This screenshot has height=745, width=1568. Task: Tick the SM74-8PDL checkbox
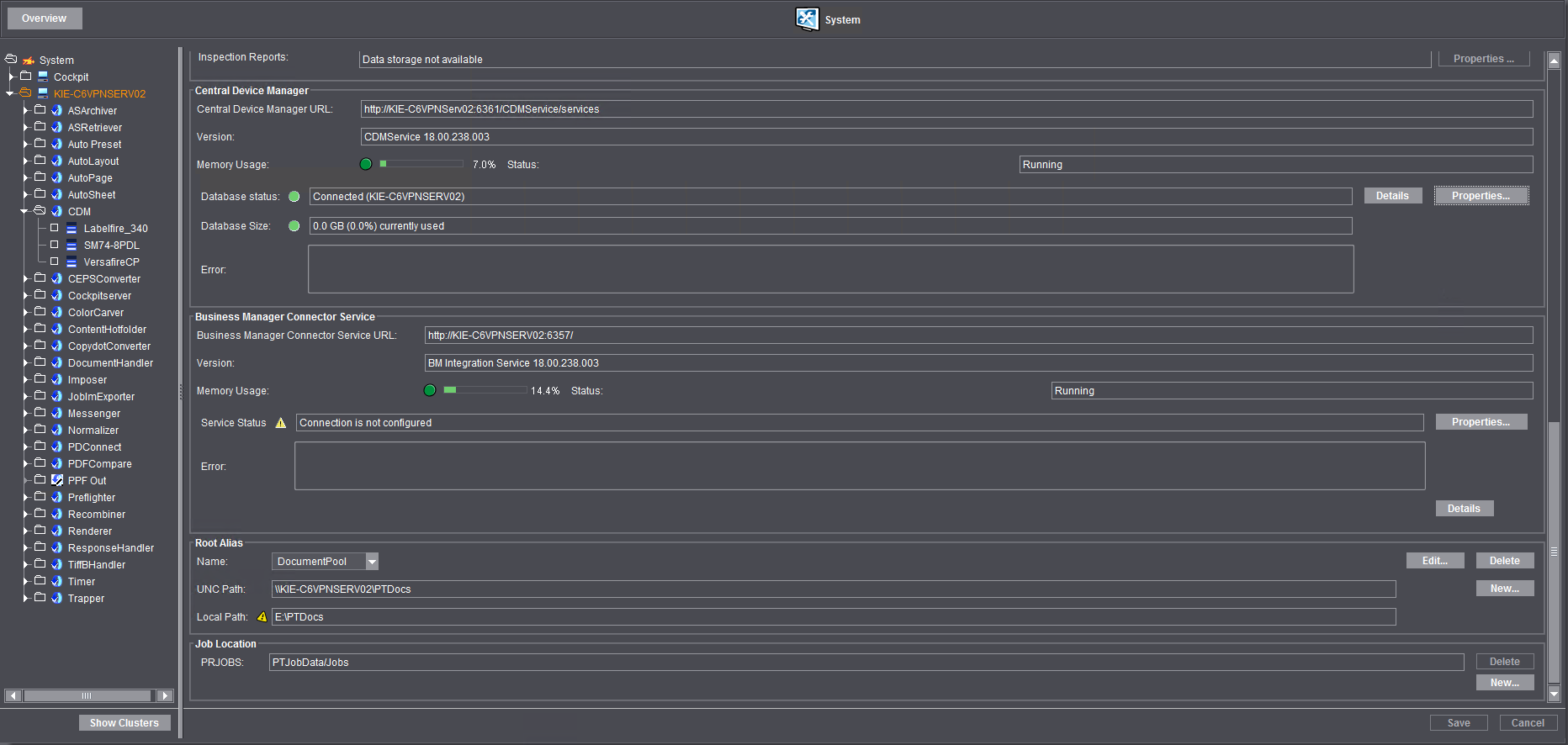(x=55, y=245)
